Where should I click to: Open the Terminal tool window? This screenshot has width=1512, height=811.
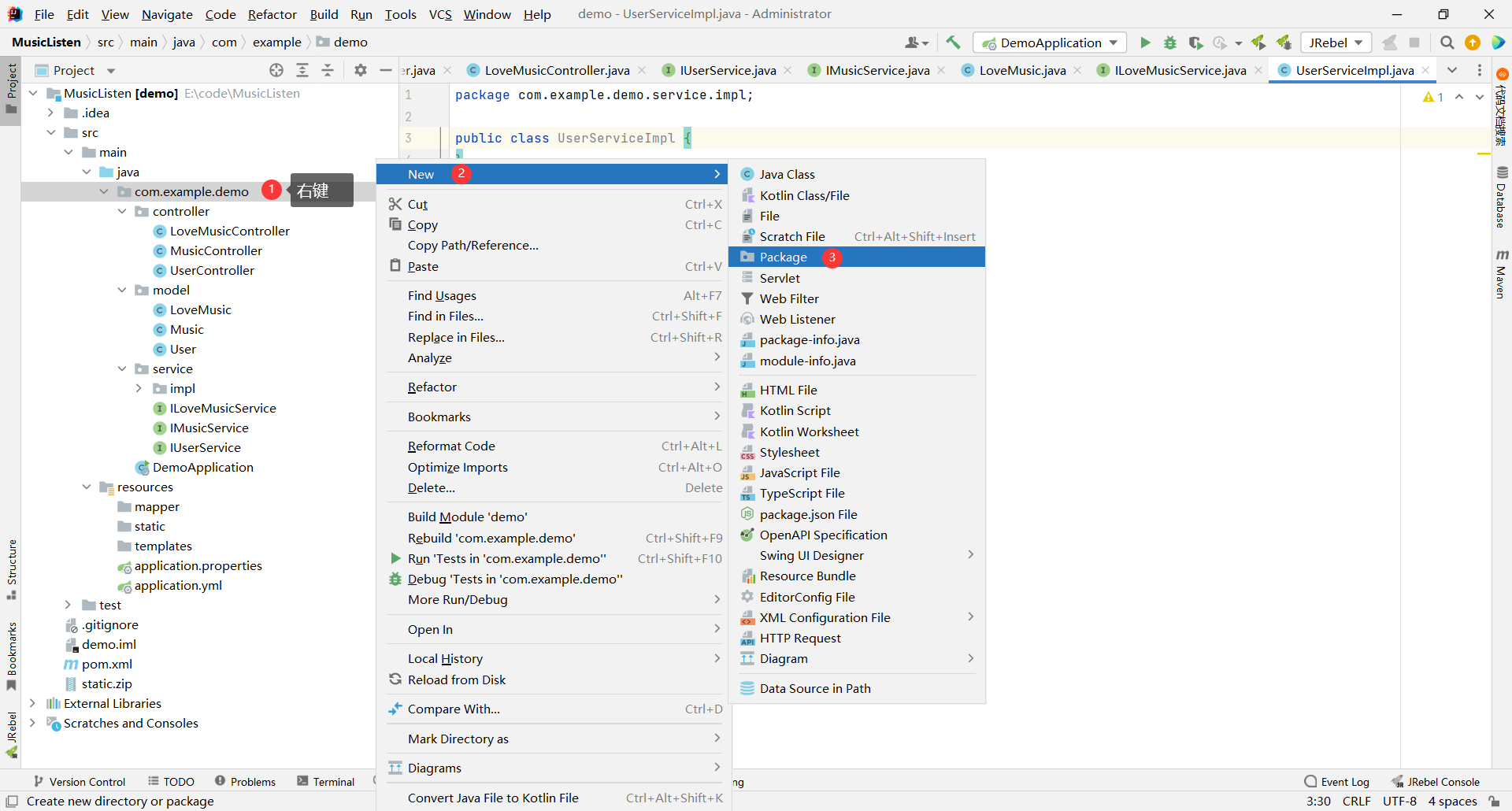(x=326, y=782)
